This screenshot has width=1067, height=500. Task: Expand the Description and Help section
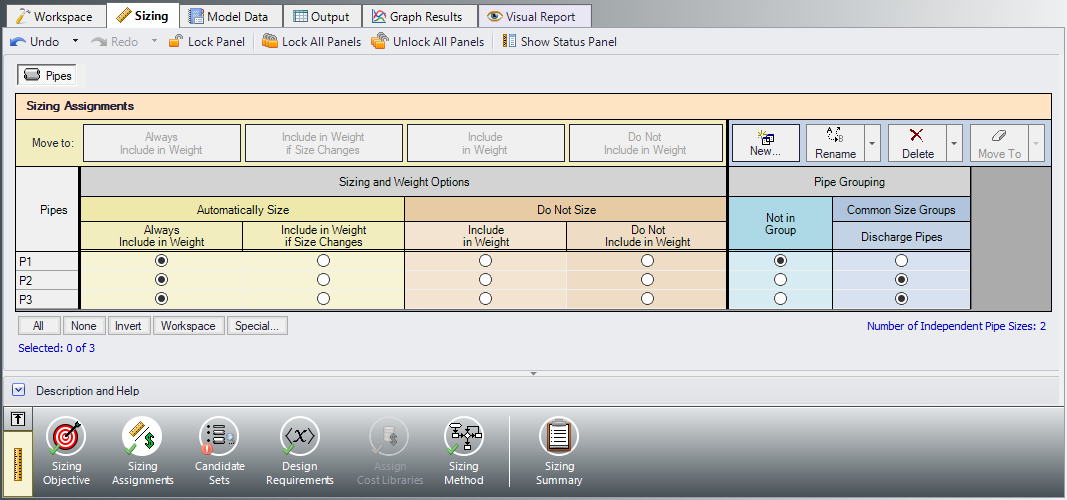pos(19,391)
